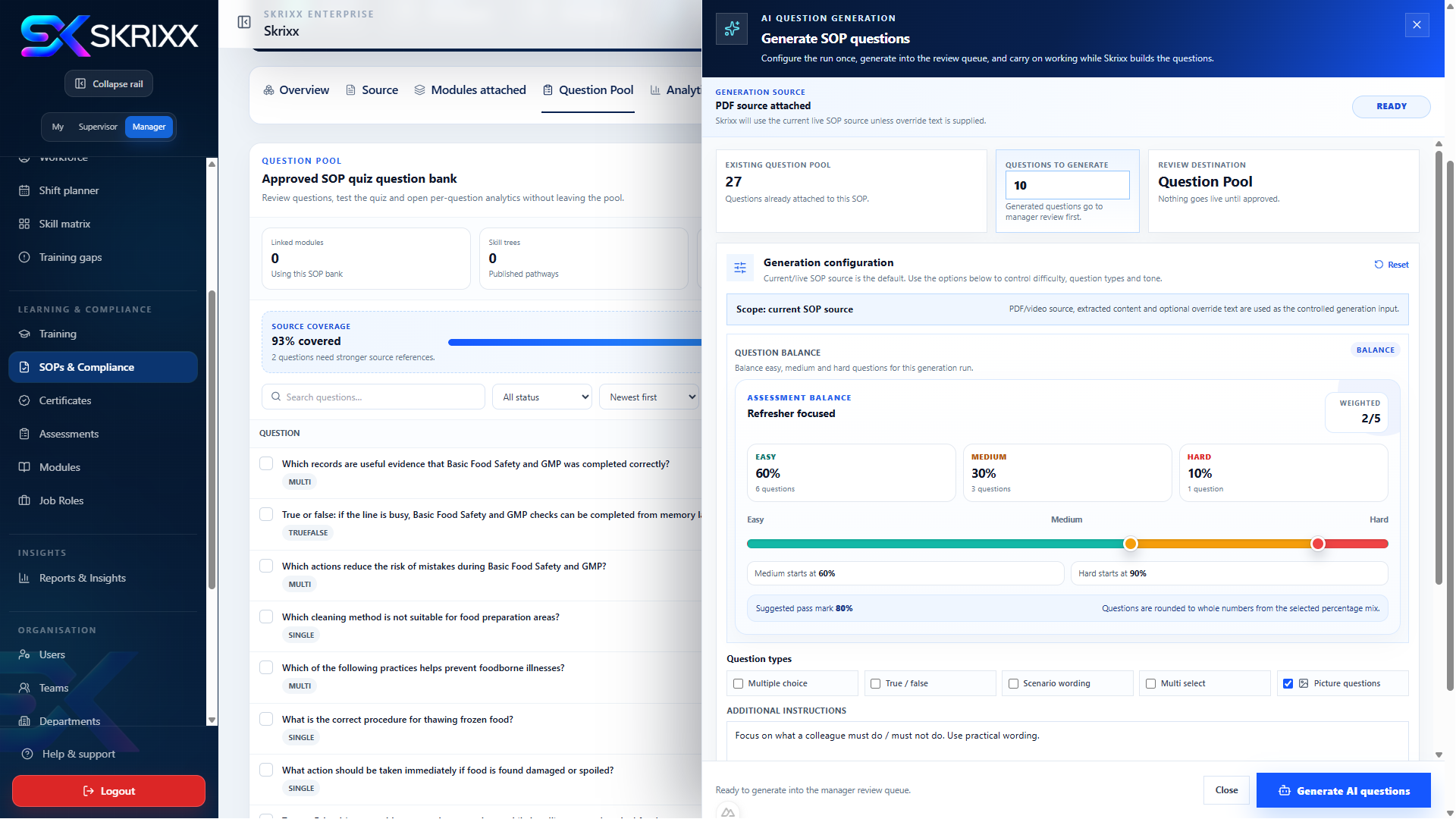Click the Generate AI questions button

(x=1344, y=790)
